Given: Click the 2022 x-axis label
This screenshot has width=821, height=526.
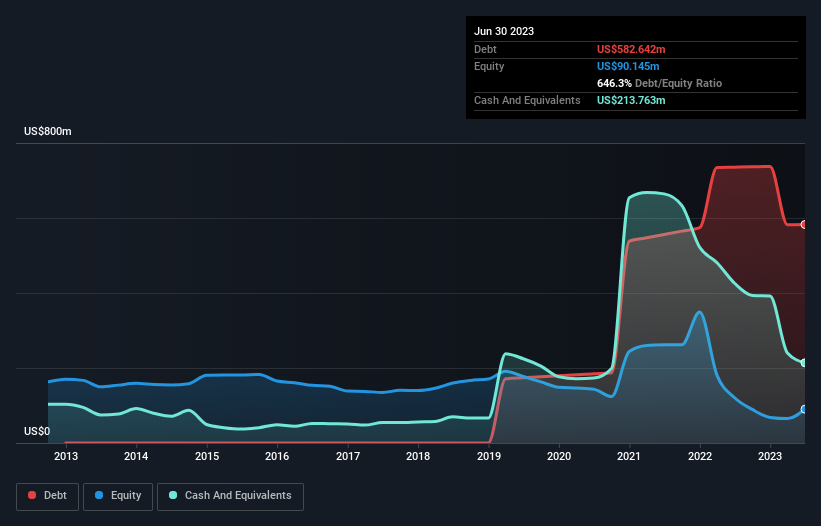Looking at the screenshot, I should (x=700, y=456).
